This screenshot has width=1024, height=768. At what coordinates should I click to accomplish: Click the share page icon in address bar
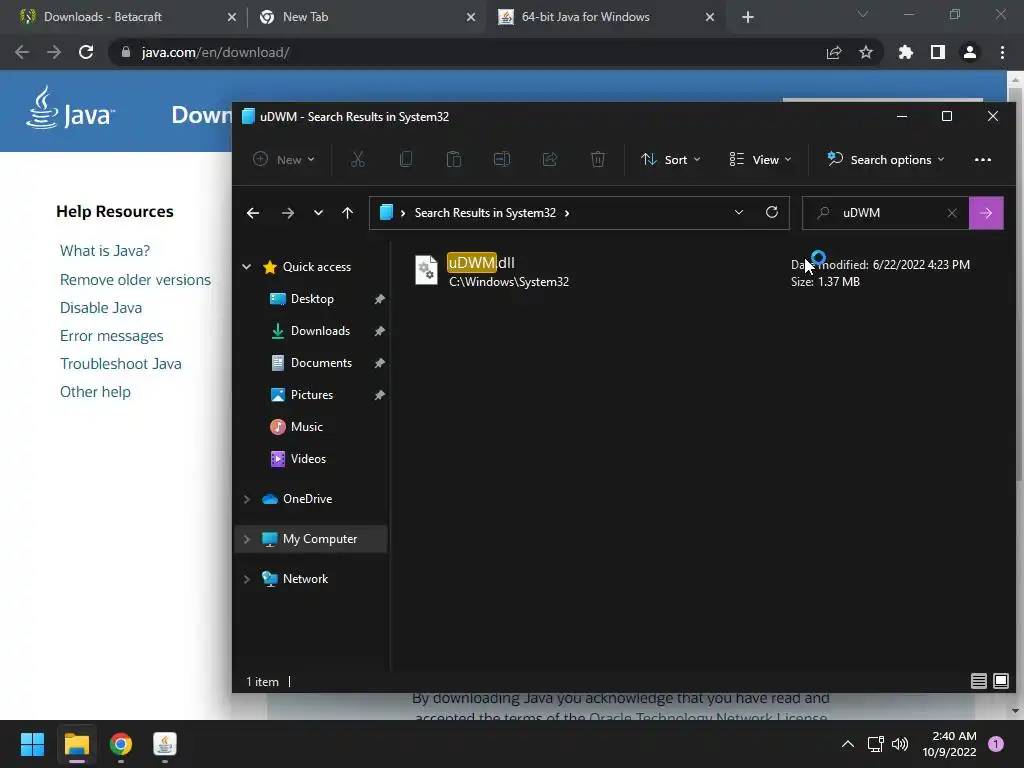point(834,52)
